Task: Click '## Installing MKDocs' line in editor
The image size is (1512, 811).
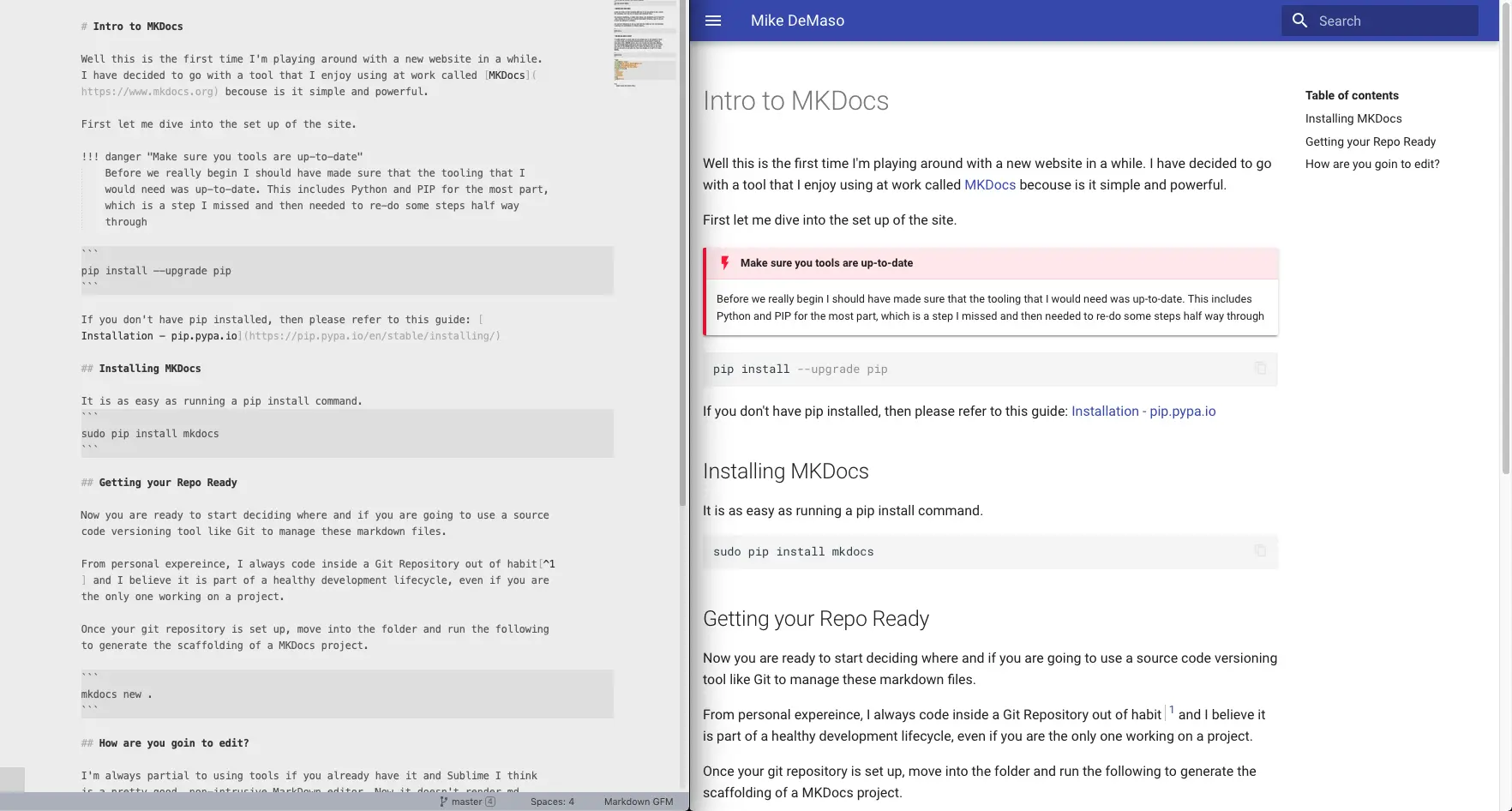Action: (x=141, y=369)
